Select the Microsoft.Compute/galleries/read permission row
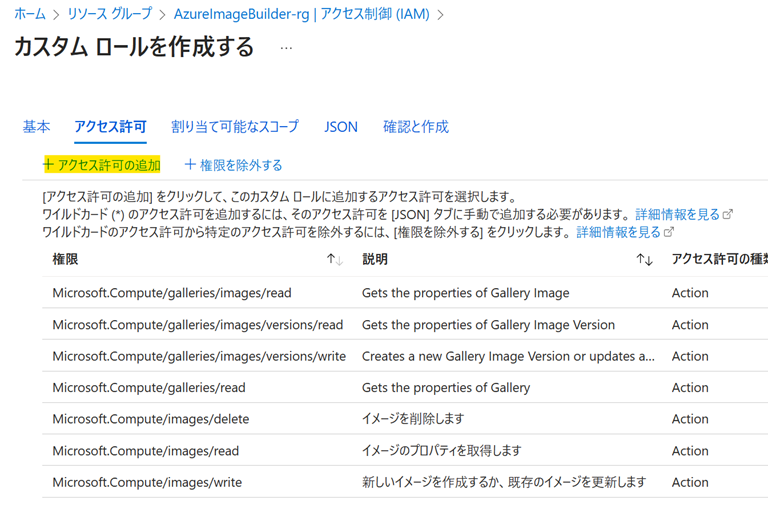 [148, 387]
